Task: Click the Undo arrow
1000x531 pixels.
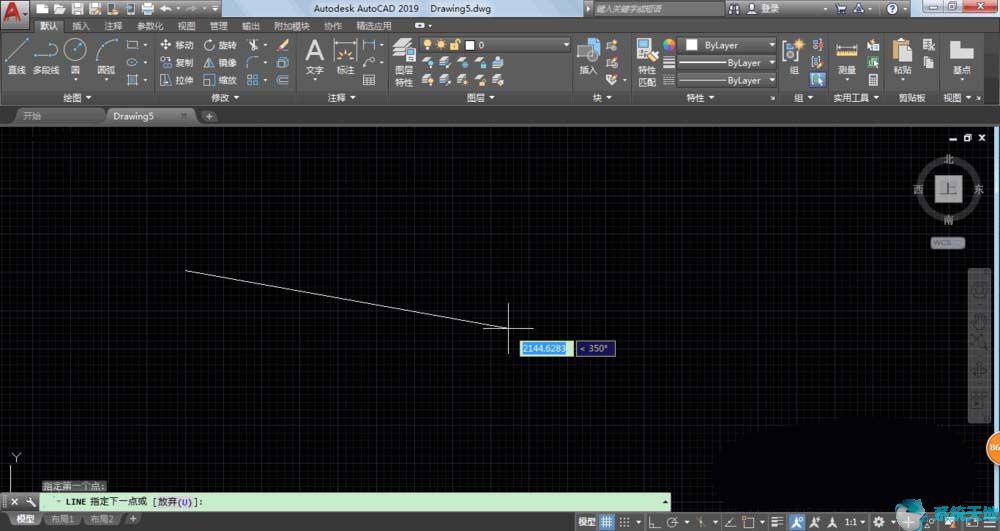Action: 165,9
